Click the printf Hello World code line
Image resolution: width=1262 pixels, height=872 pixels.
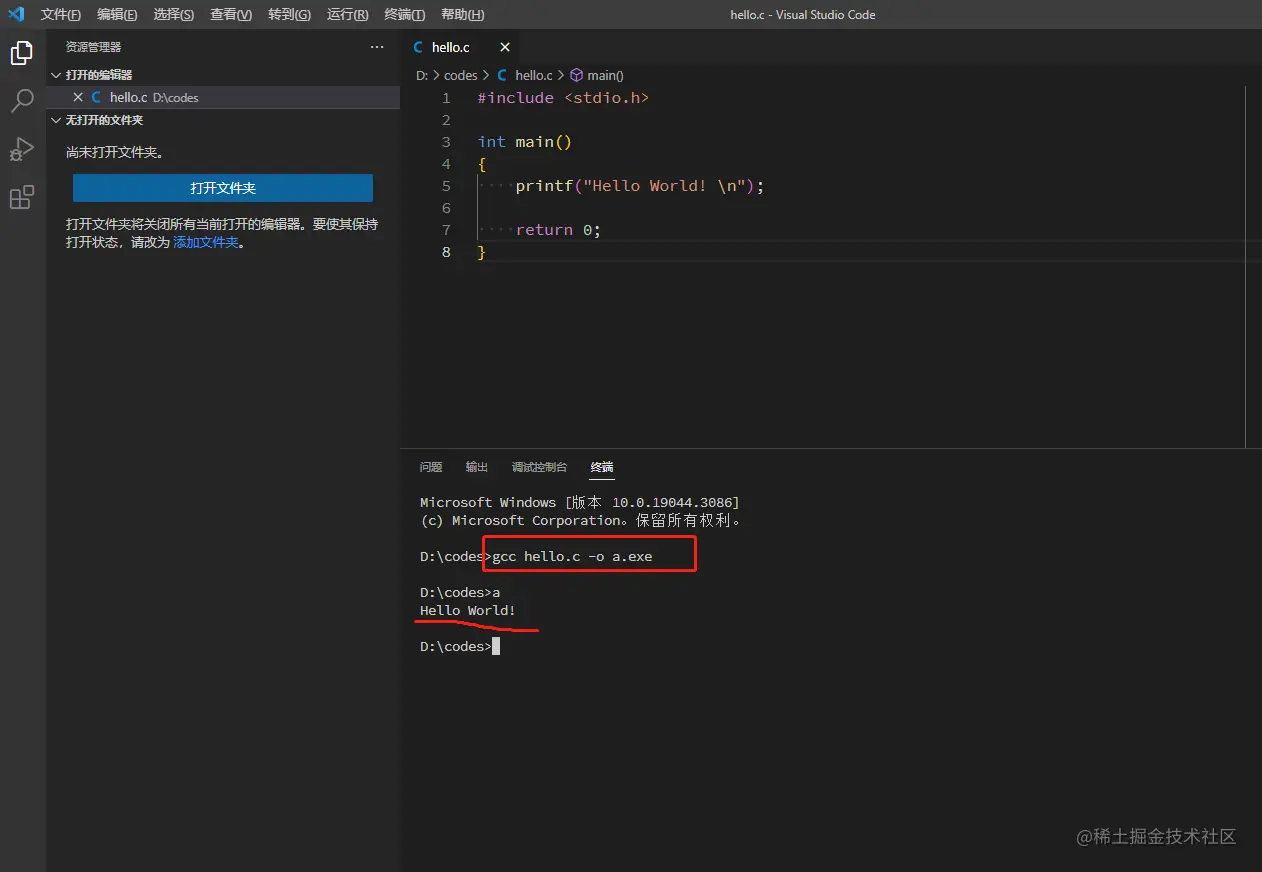point(640,186)
